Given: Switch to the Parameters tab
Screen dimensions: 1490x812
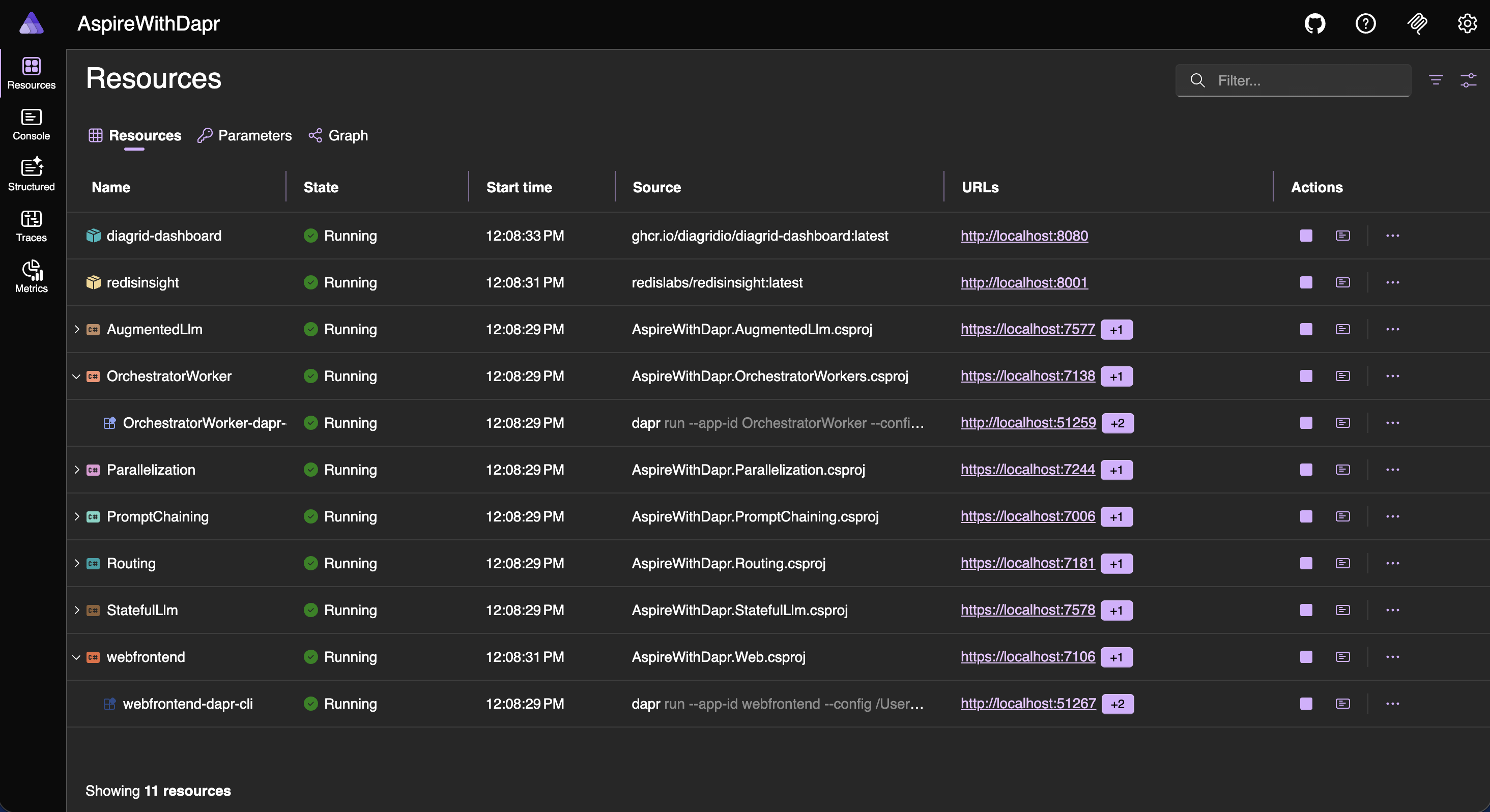Looking at the screenshot, I should tap(245, 135).
